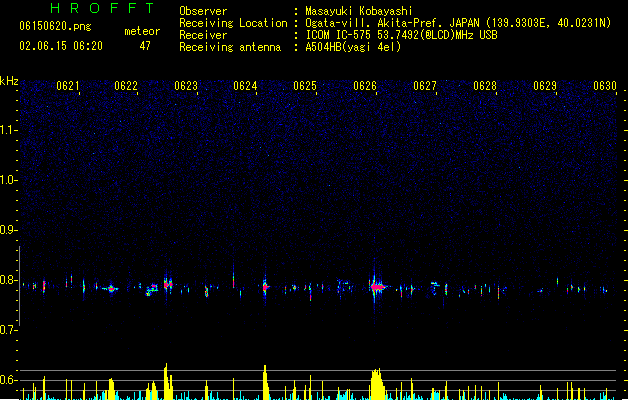Click the HROFFT title text
The image size is (629, 400).
pyautogui.click(x=103, y=8)
